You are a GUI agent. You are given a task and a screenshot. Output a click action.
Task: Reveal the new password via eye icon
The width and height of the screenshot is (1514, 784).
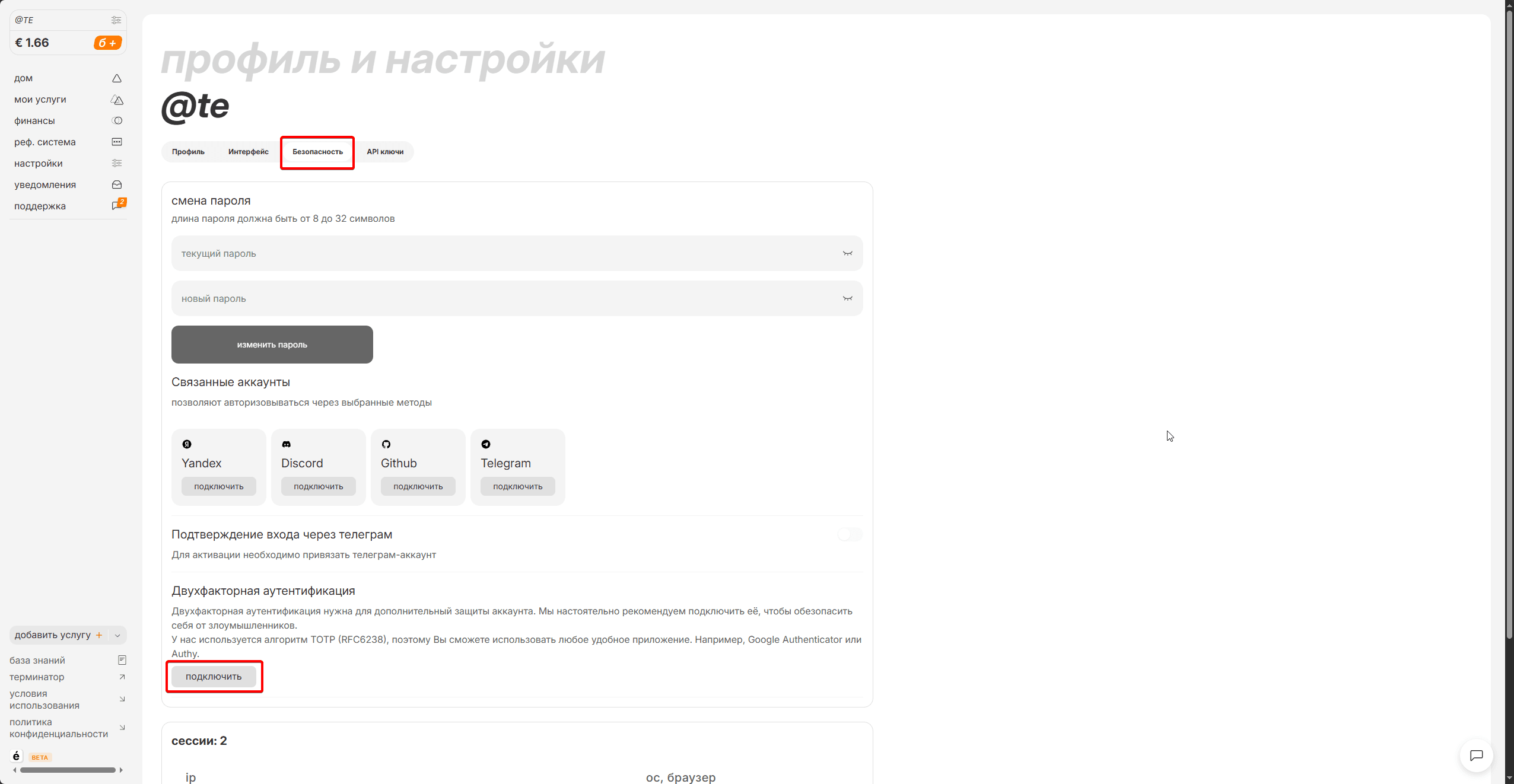tap(847, 299)
